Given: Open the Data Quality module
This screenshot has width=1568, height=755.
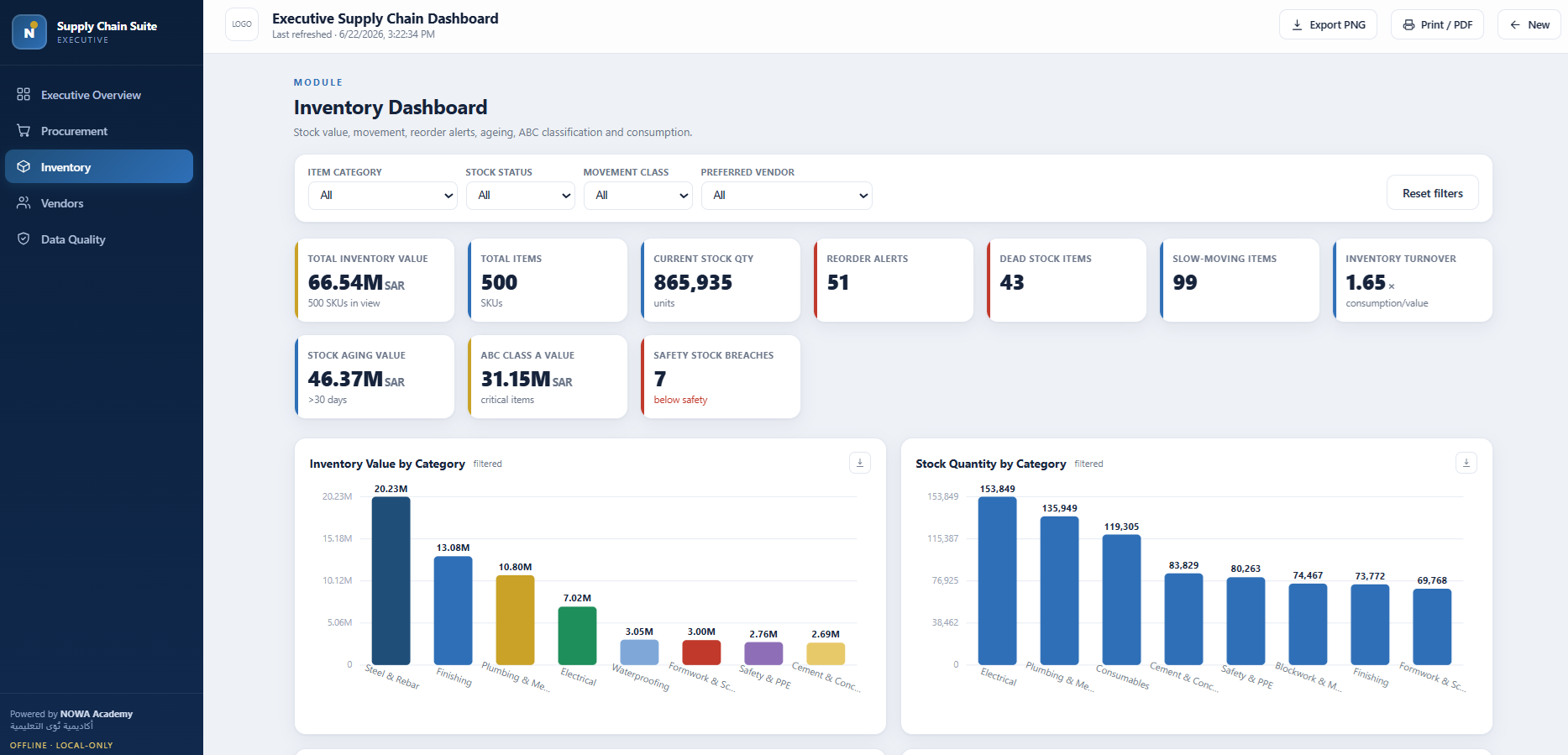Looking at the screenshot, I should coord(99,239).
